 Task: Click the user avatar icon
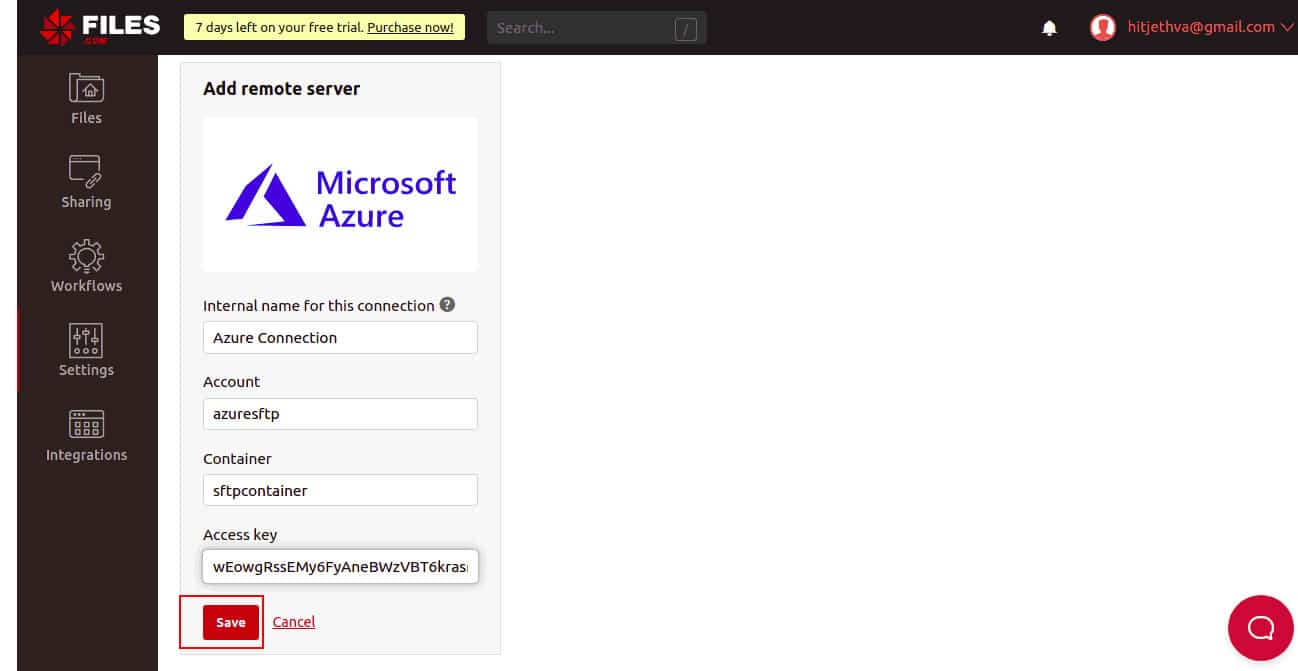(x=1102, y=27)
